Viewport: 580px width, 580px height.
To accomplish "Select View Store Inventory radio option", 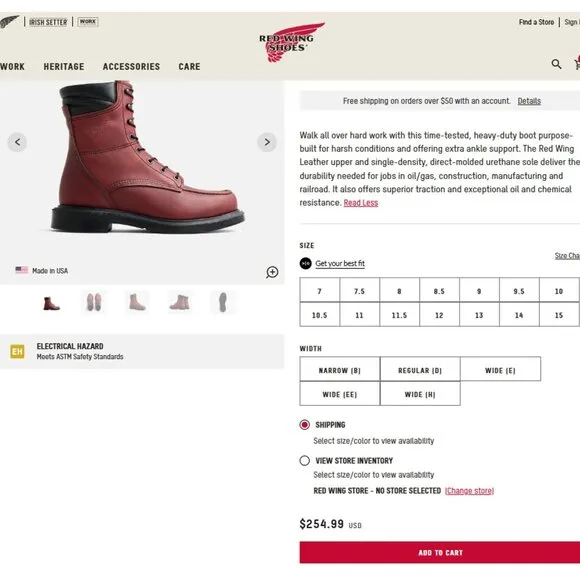I will (304, 461).
